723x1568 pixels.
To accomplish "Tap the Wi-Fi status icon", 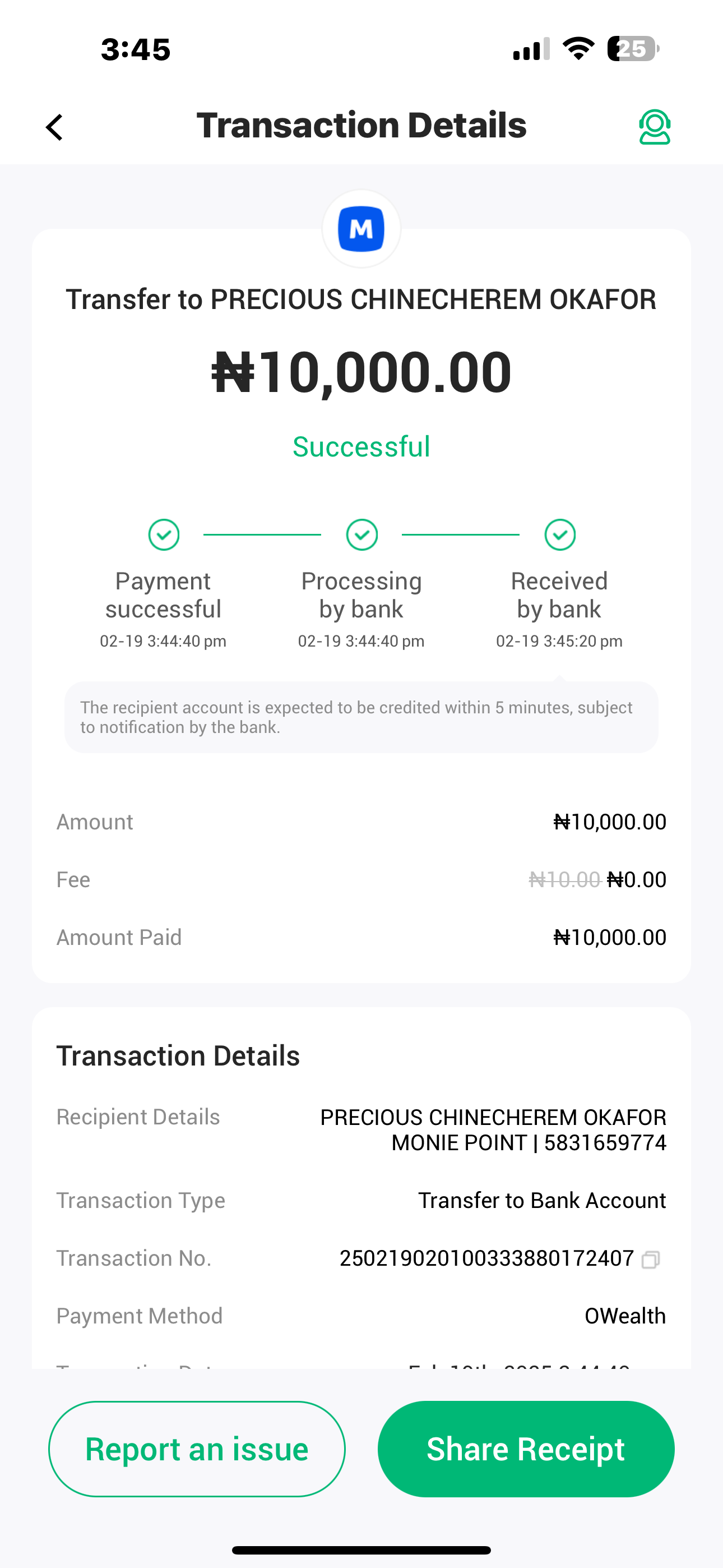I will 578,49.
